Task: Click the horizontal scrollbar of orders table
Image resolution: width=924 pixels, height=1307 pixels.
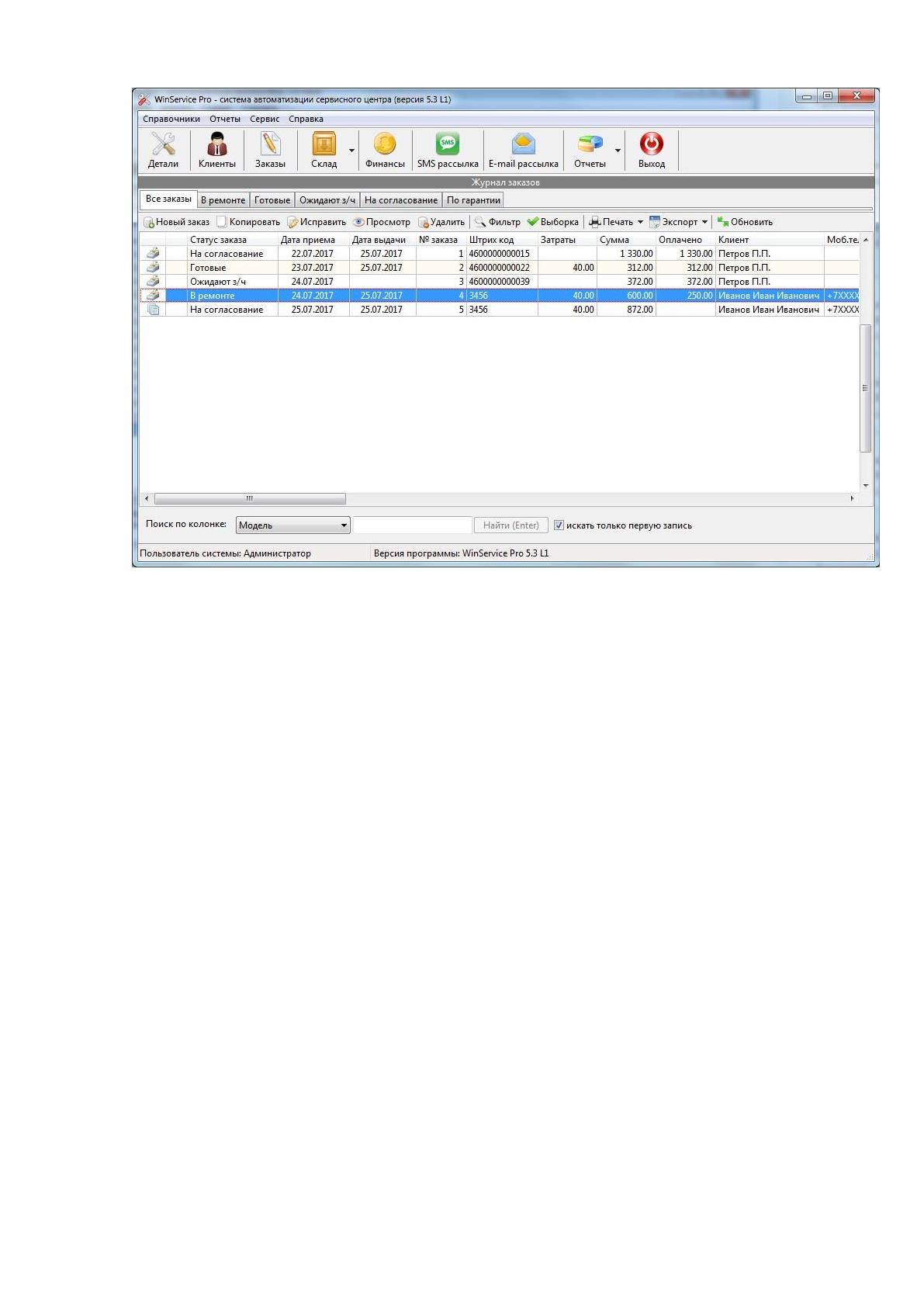Action: 500,498
